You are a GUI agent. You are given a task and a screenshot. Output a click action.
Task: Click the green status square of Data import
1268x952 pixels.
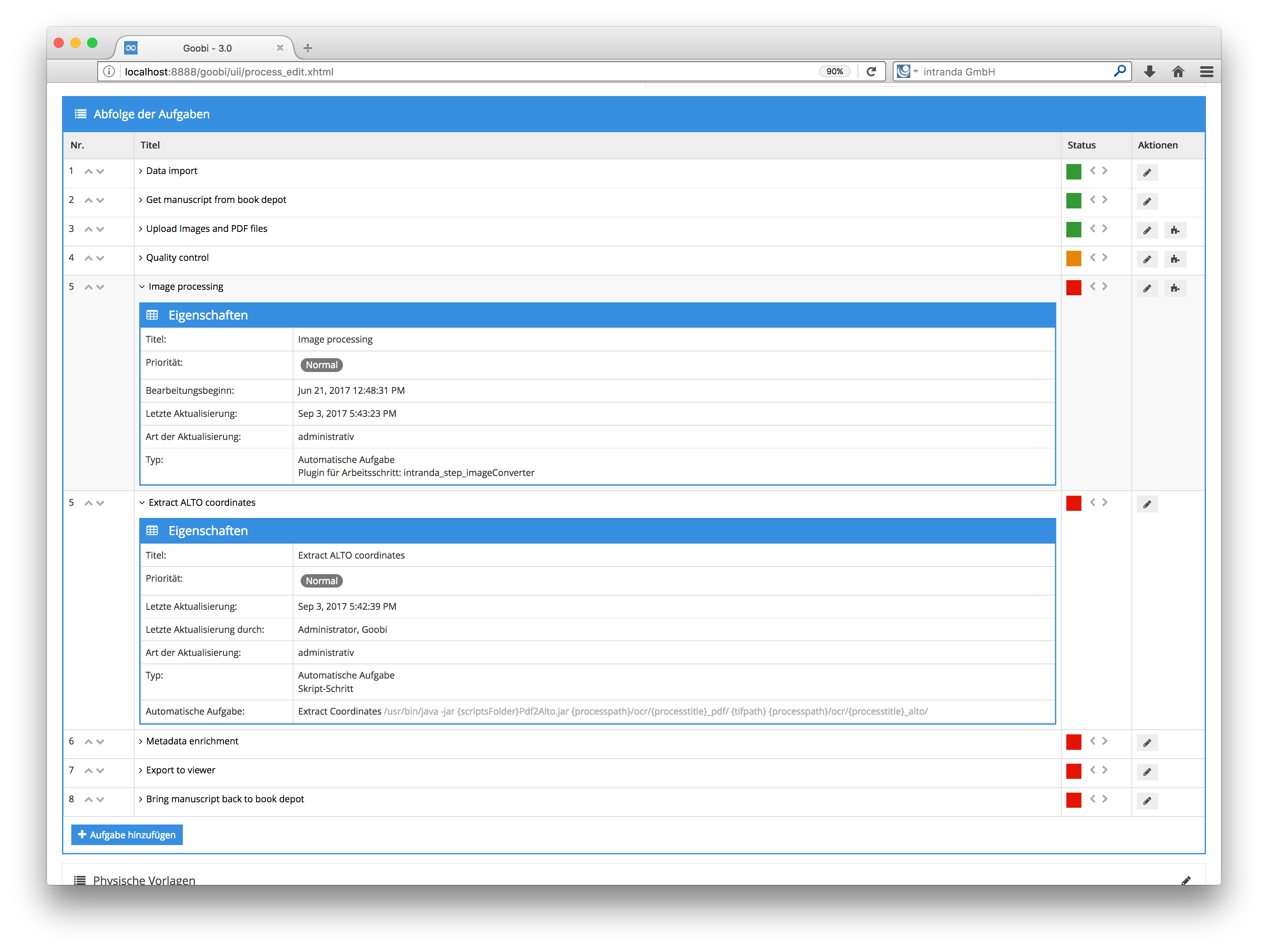1073,172
